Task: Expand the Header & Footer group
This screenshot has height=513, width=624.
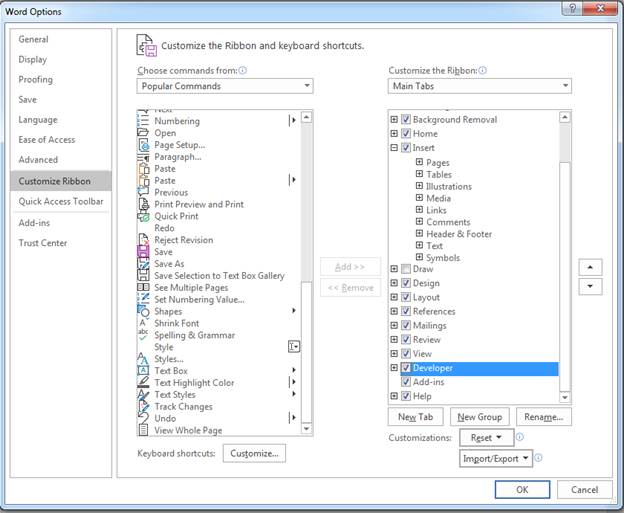Action: coord(419,233)
